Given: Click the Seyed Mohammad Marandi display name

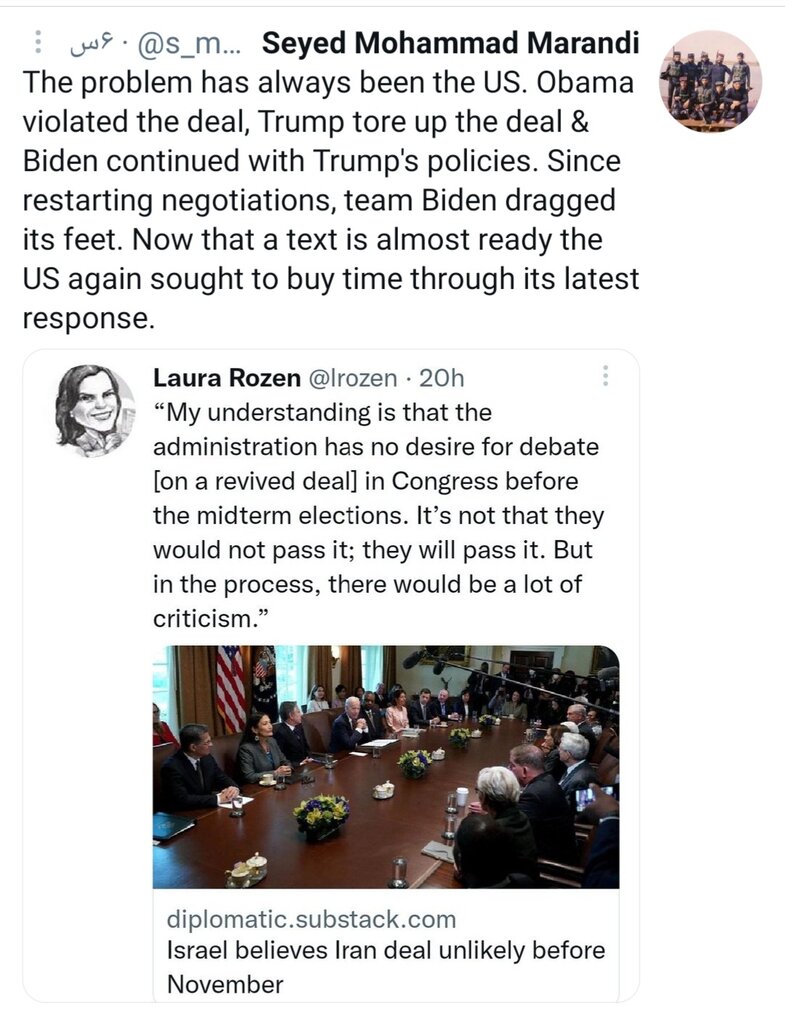Looking at the screenshot, I should pos(449,44).
